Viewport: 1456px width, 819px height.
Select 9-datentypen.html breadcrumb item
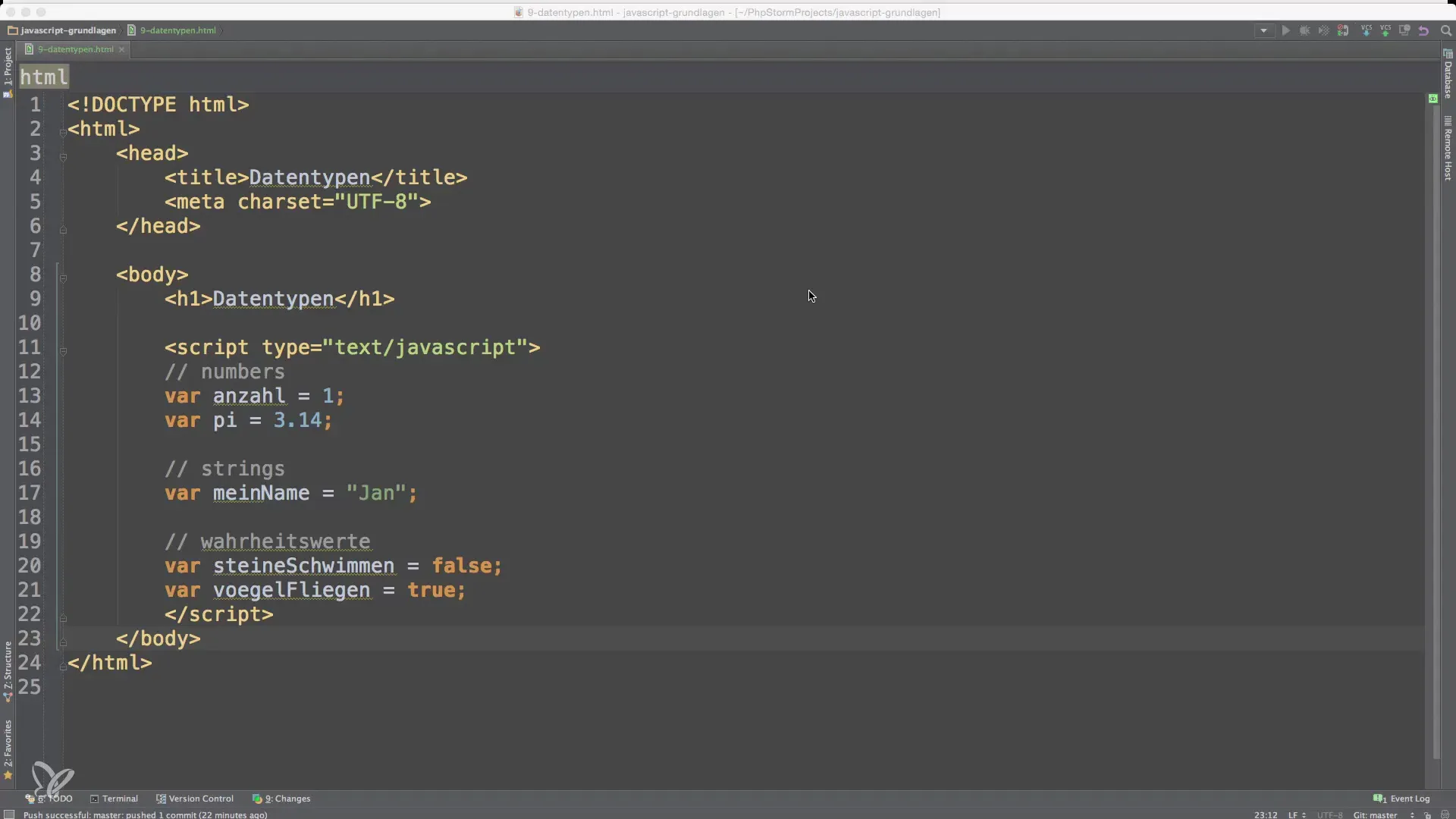(x=171, y=30)
